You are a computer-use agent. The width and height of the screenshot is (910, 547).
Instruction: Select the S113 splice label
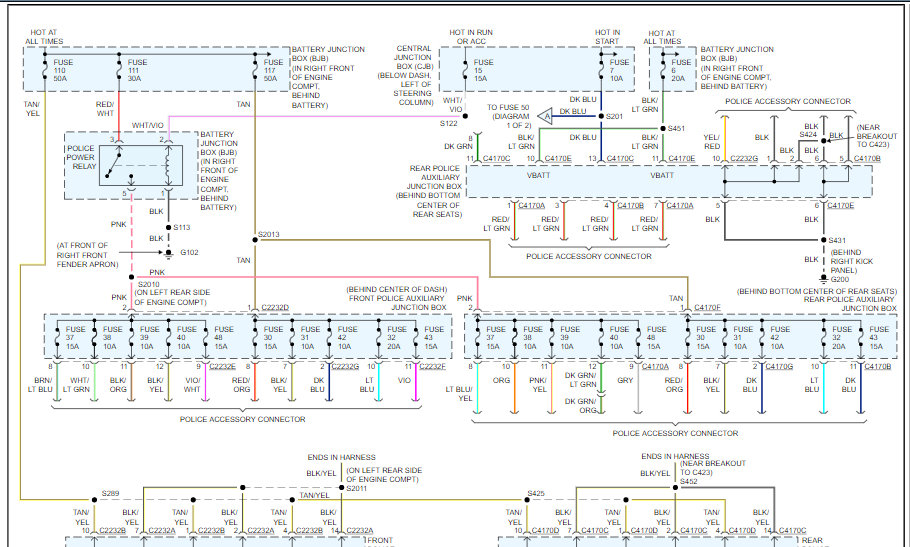pyautogui.click(x=182, y=227)
